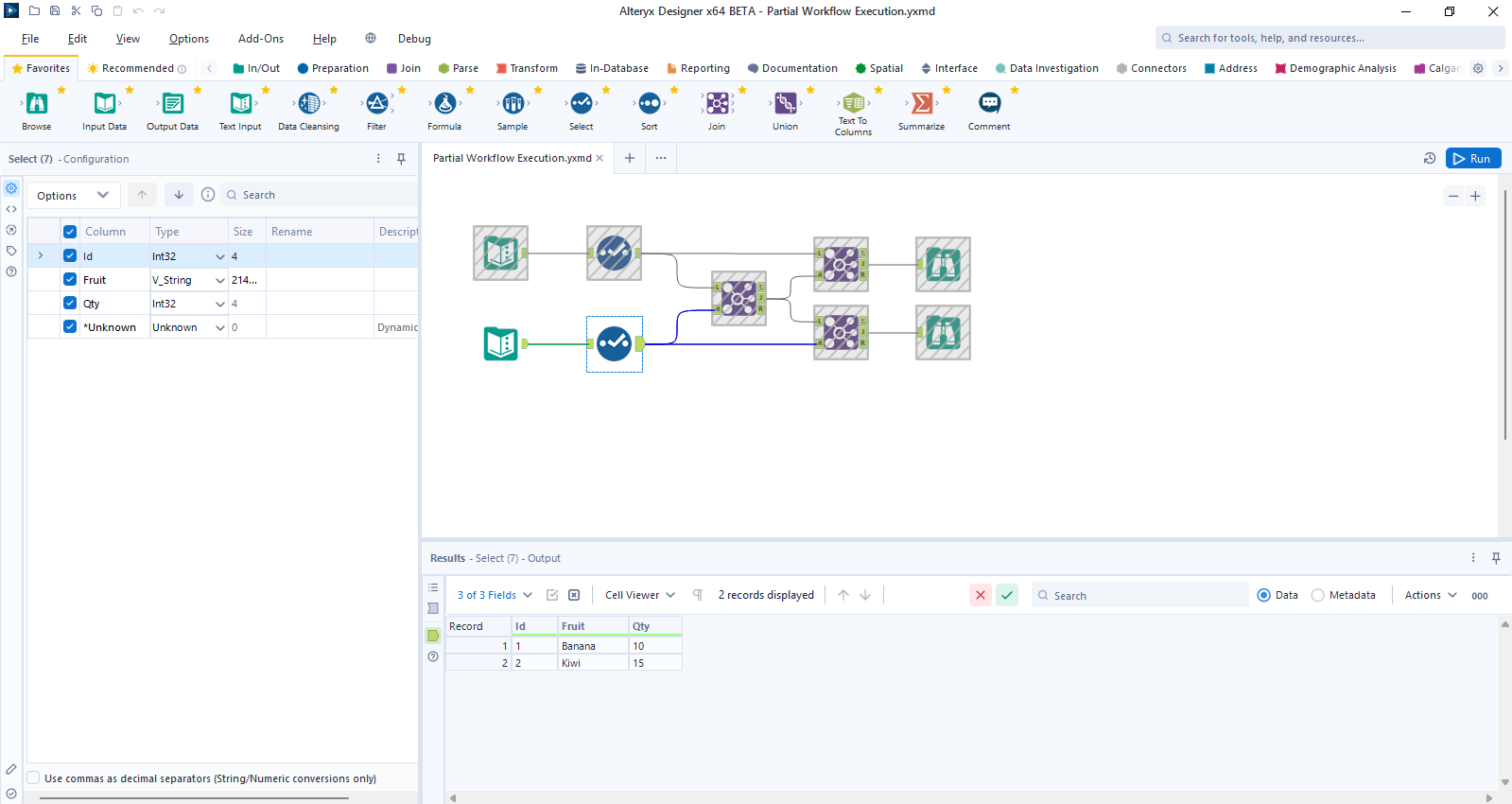The image size is (1512, 804).
Task: Add a new workflow tab
Action: [630, 158]
